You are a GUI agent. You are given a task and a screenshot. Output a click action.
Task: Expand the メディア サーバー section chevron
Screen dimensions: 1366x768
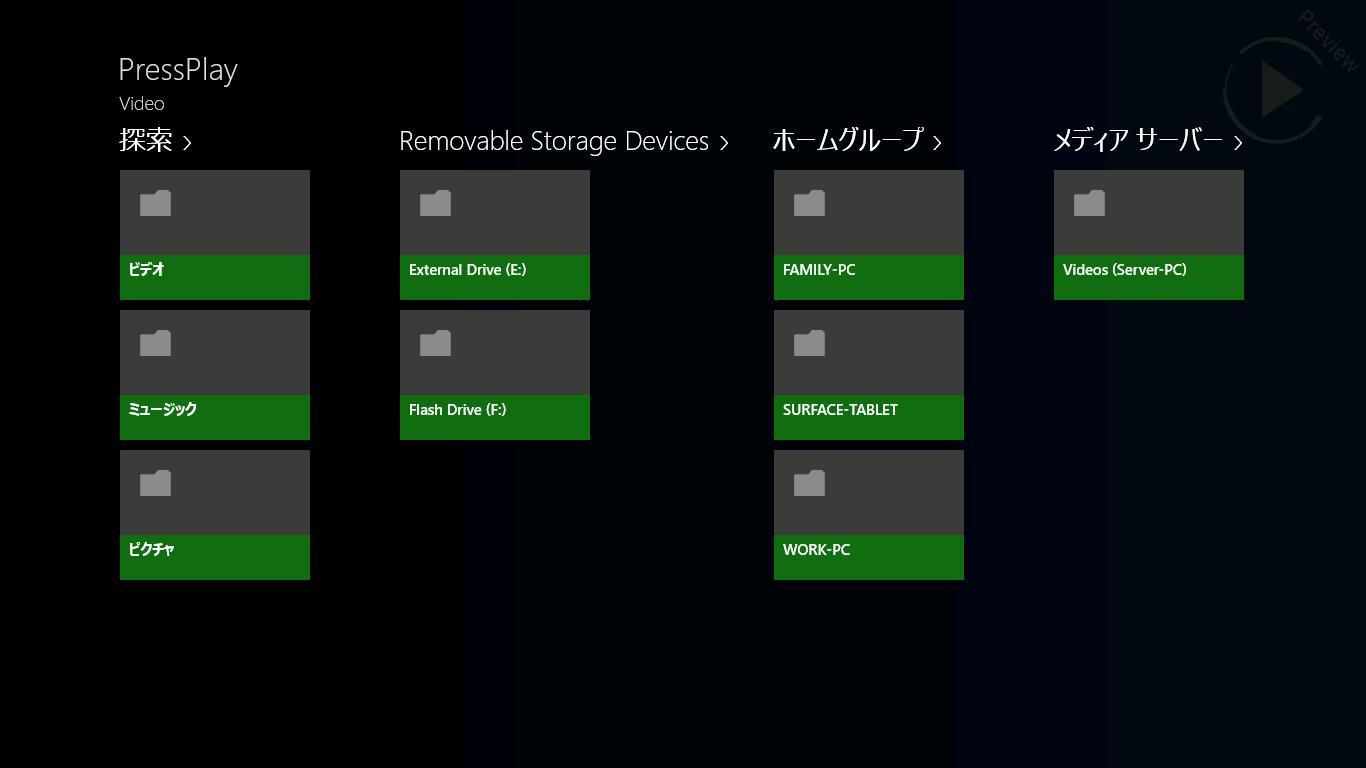[x=1238, y=143]
